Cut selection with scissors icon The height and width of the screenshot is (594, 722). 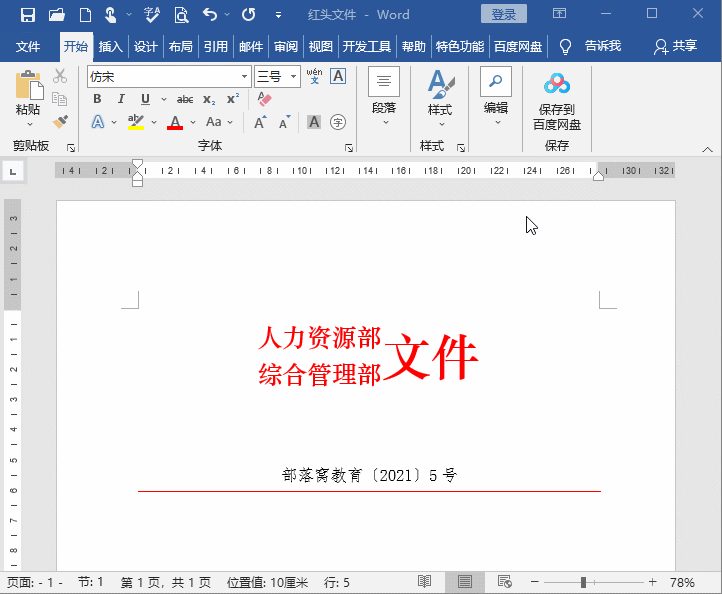click(60, 76)
